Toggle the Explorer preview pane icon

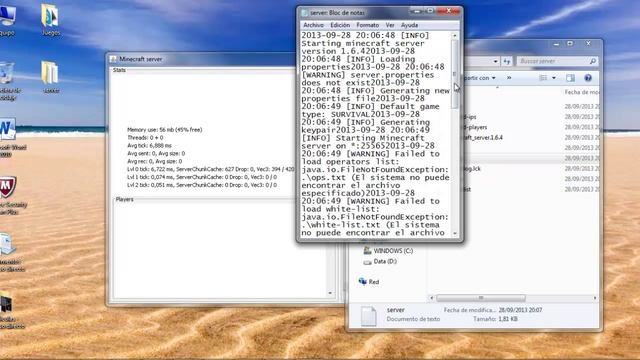coord(570,78)
